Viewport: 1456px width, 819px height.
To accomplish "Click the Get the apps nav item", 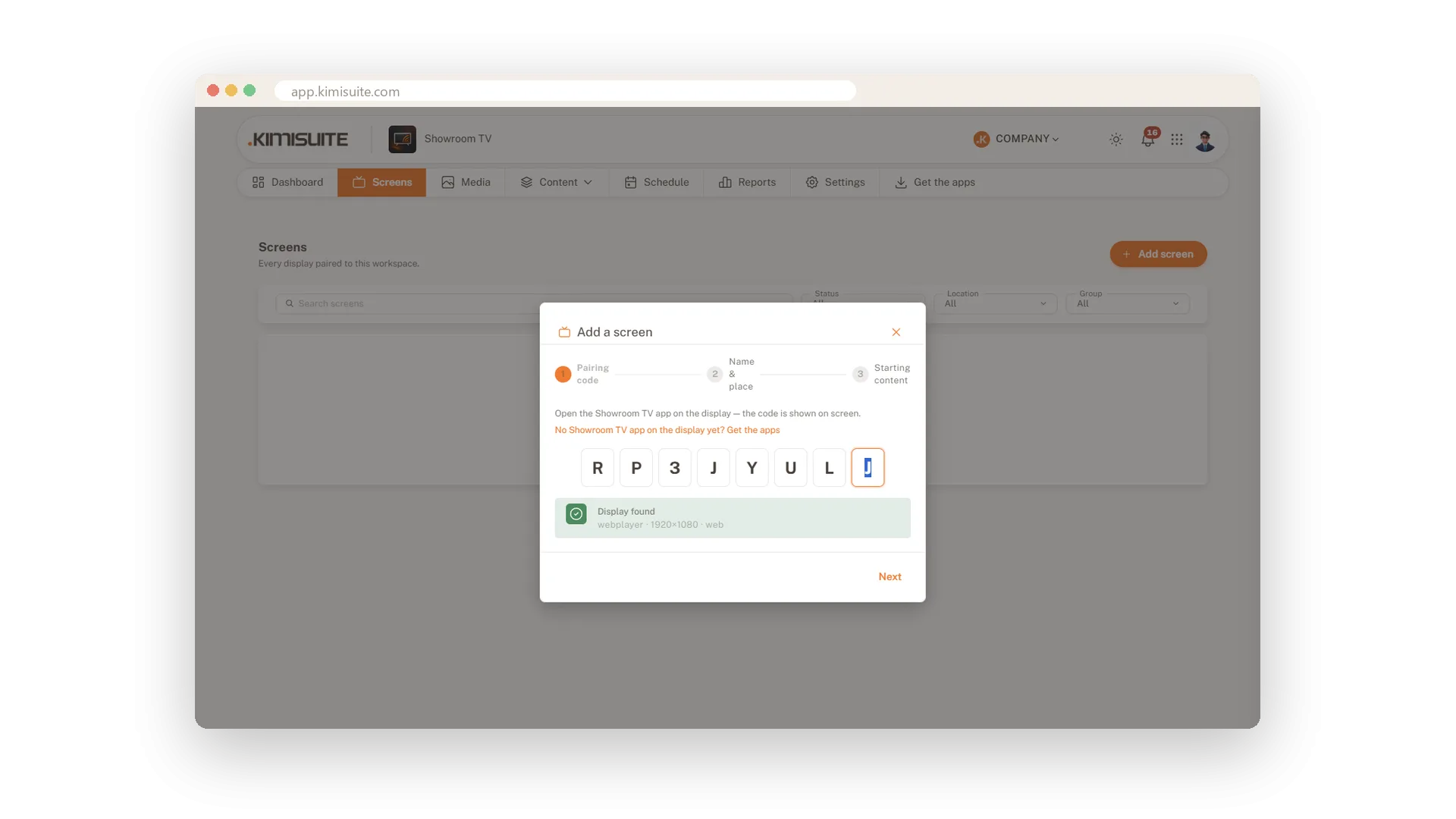I will pos(935,183).
